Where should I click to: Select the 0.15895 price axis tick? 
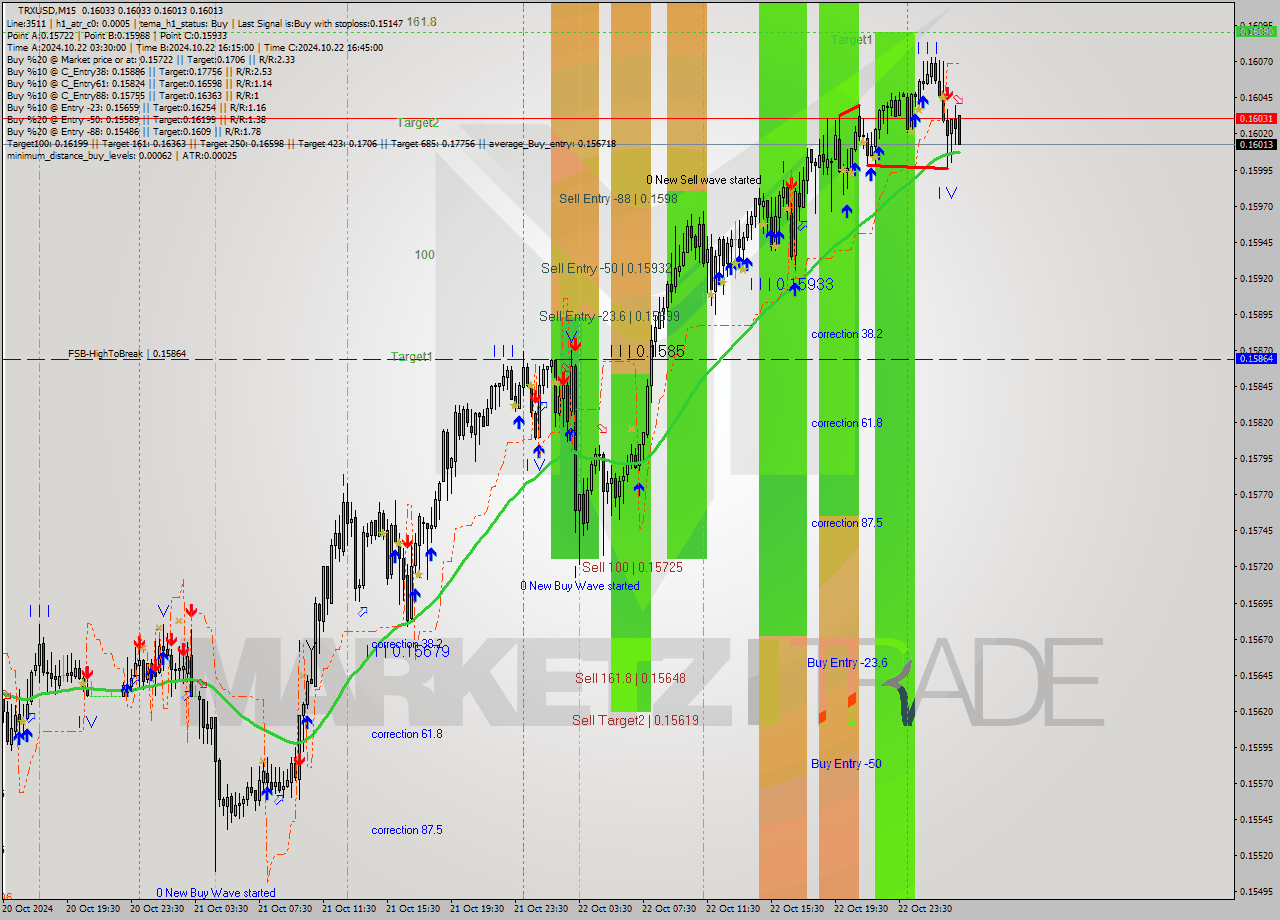click(x=1257, y=314)
